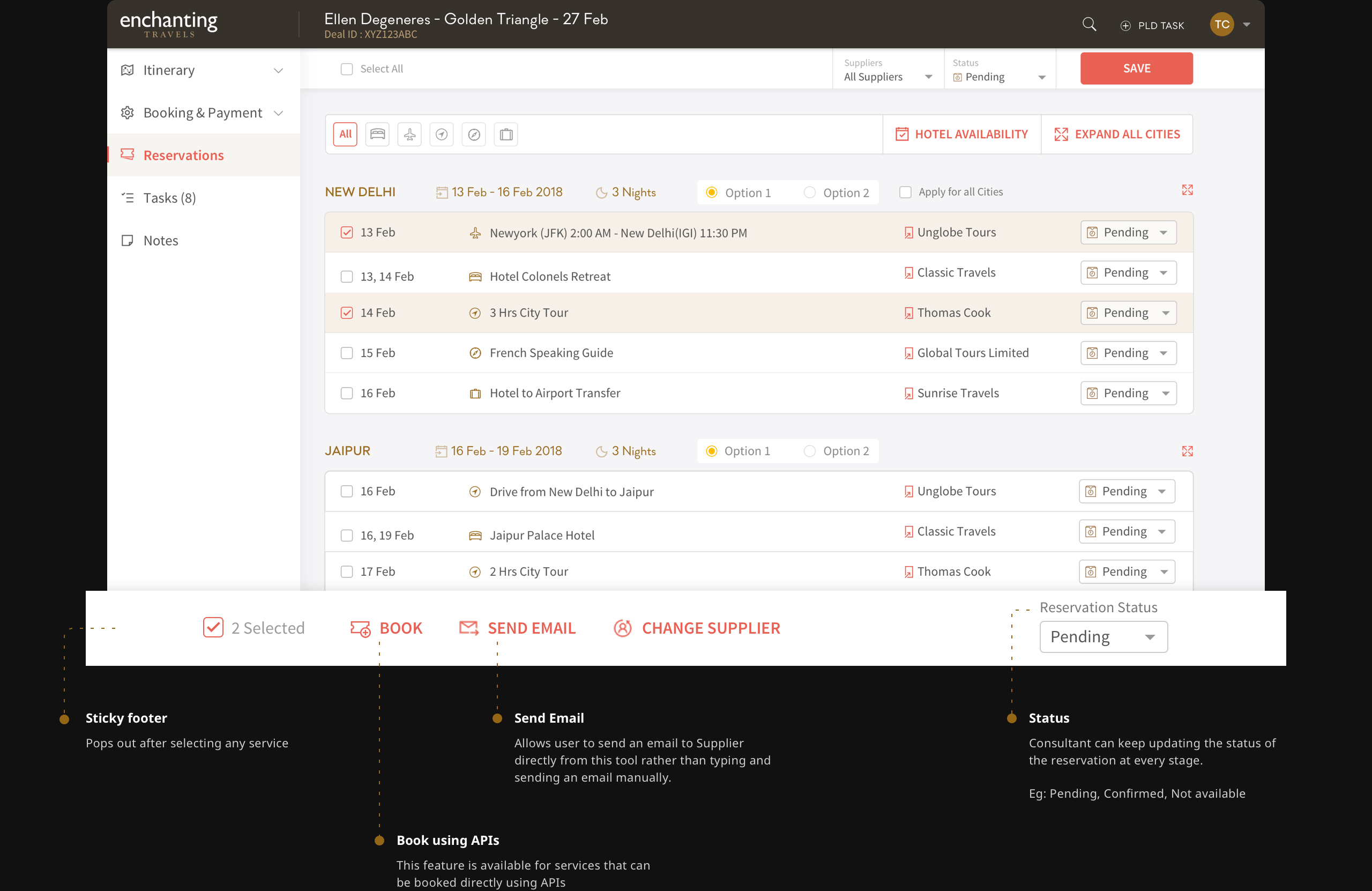Tick Hotel Colonels Retreat checkbox
Screen dimensions: 1372x891
(346, 277)
